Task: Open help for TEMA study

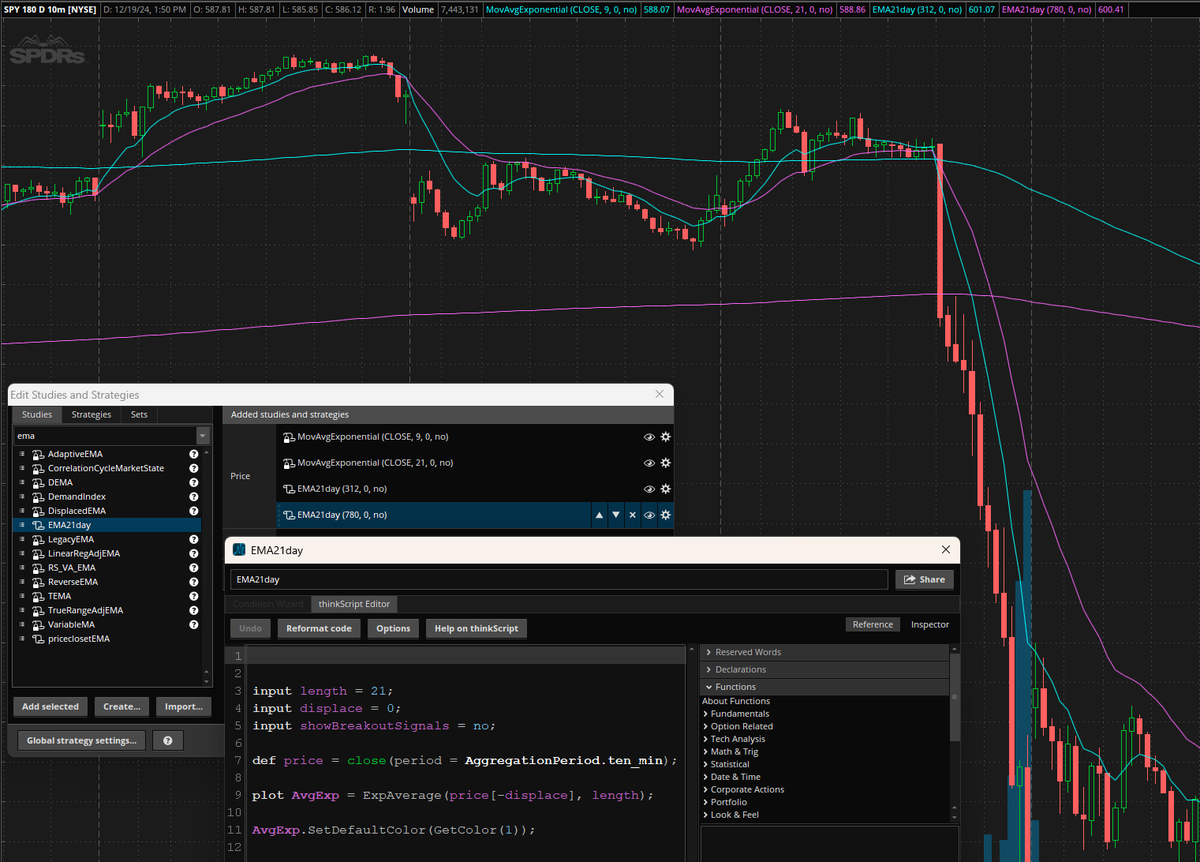Action: point(195,595)
